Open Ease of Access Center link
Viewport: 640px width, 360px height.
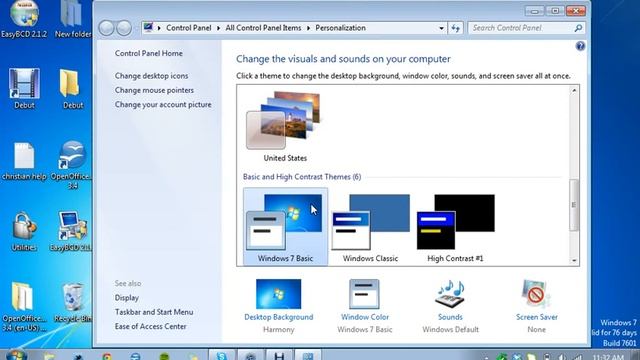point(151,327)
